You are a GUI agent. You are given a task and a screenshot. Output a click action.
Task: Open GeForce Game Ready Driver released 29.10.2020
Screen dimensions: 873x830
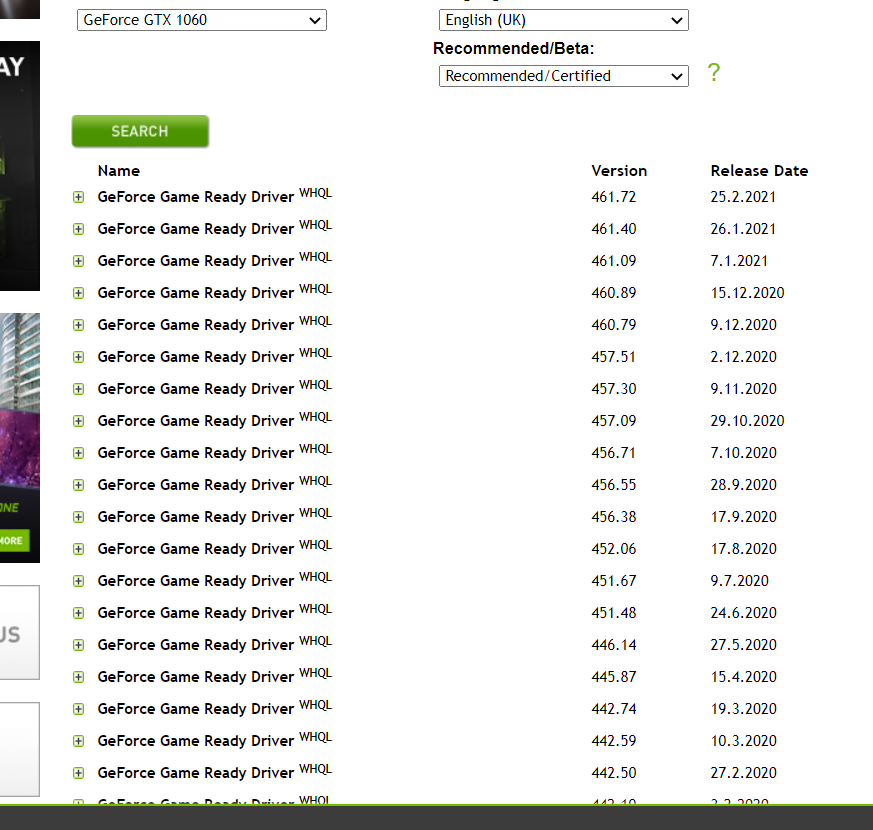195,421
